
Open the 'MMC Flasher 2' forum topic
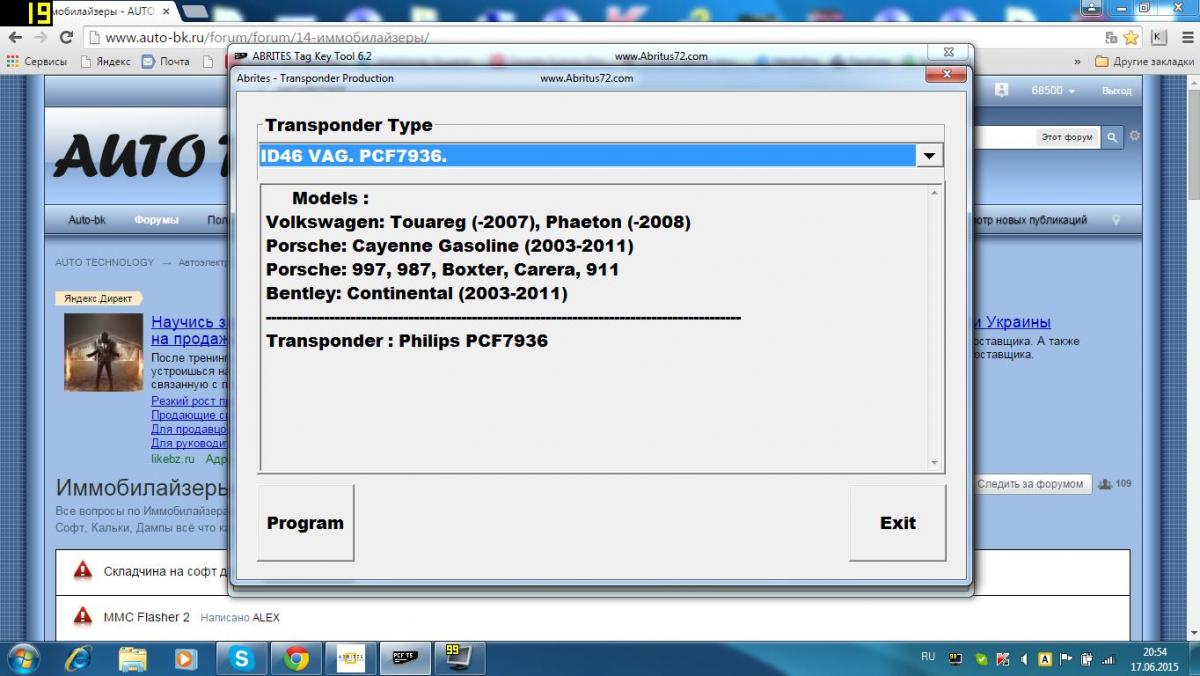[146, 617]
